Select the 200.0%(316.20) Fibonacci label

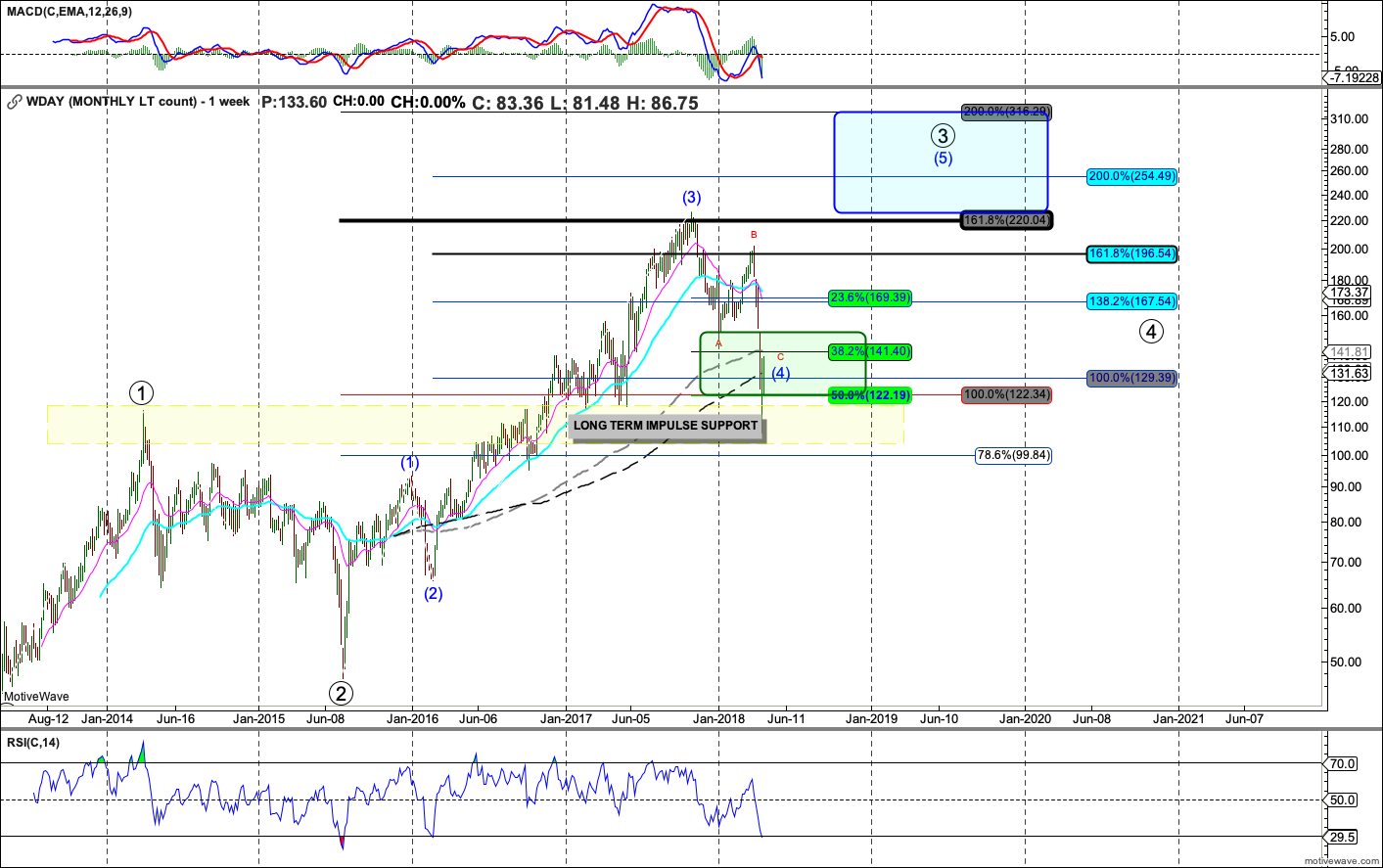pyautogui.click(x=1006, y=112)
